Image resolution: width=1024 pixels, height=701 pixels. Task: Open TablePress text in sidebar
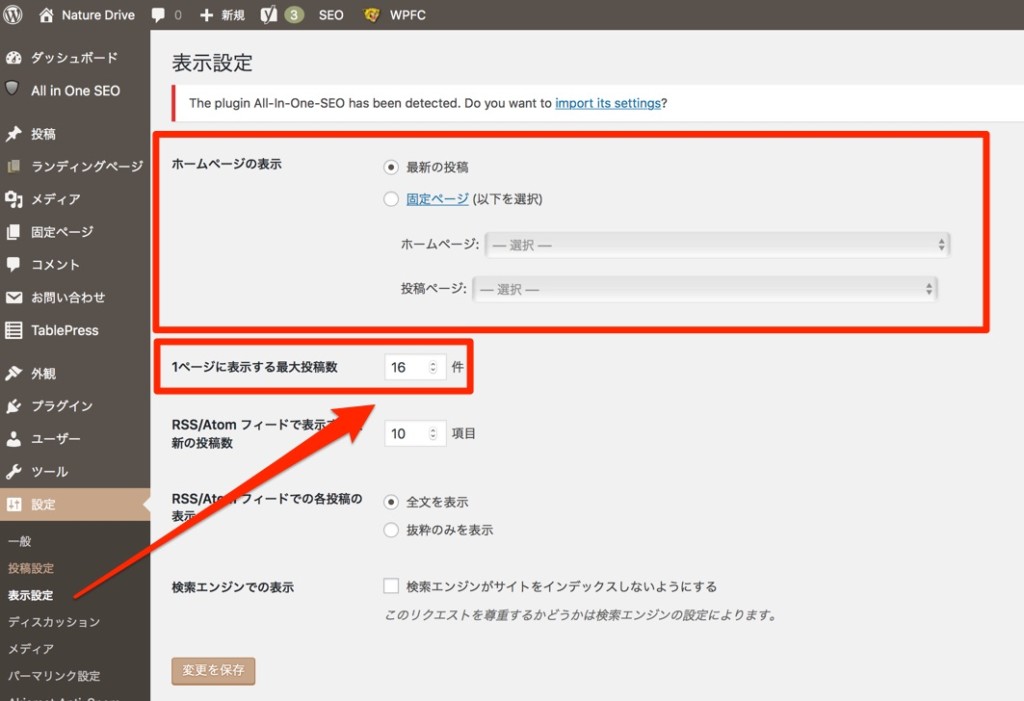click(65, 331)
